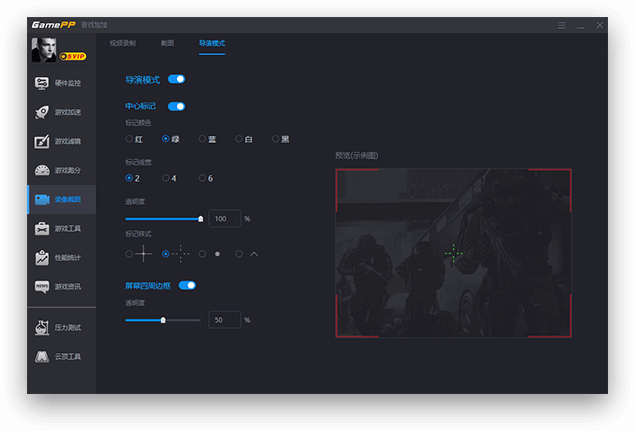Viewport: 635px width, 431px height.
Task: Open the 云顶工具 sidebar item
Action: click(61, 356)
